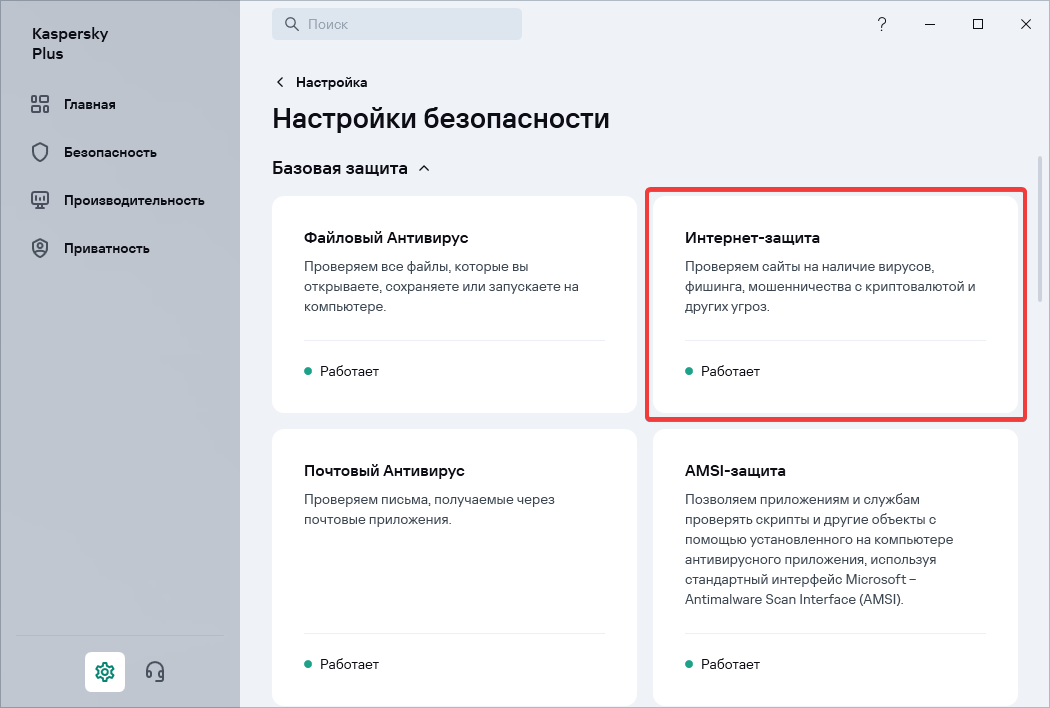Viewport: 1050px width, 708px height.
Task: Open the Главная menu item
Action: click(x=90, y=104)
